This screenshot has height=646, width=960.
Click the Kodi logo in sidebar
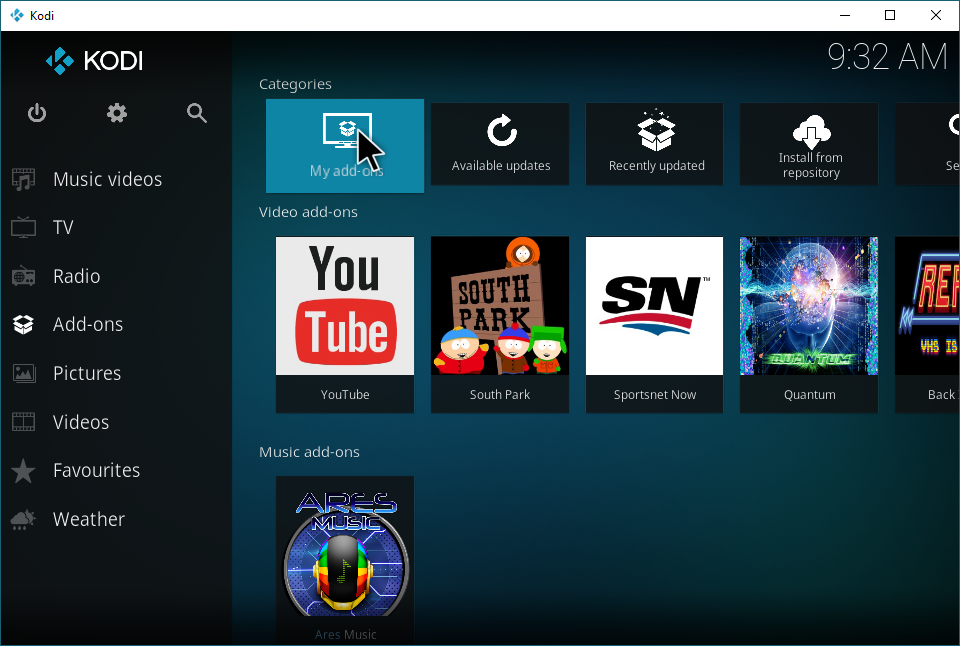coord(95,61)
